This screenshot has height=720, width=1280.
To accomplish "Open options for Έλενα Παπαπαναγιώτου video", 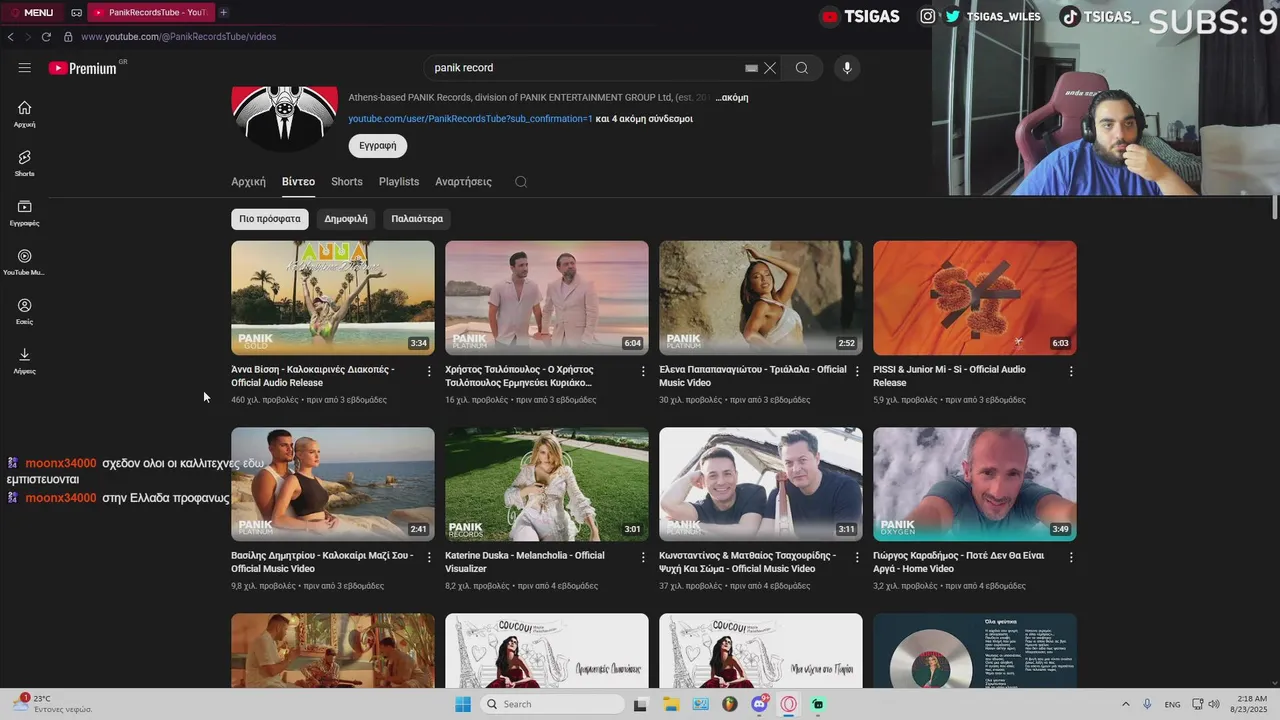I will click(857, 371).
